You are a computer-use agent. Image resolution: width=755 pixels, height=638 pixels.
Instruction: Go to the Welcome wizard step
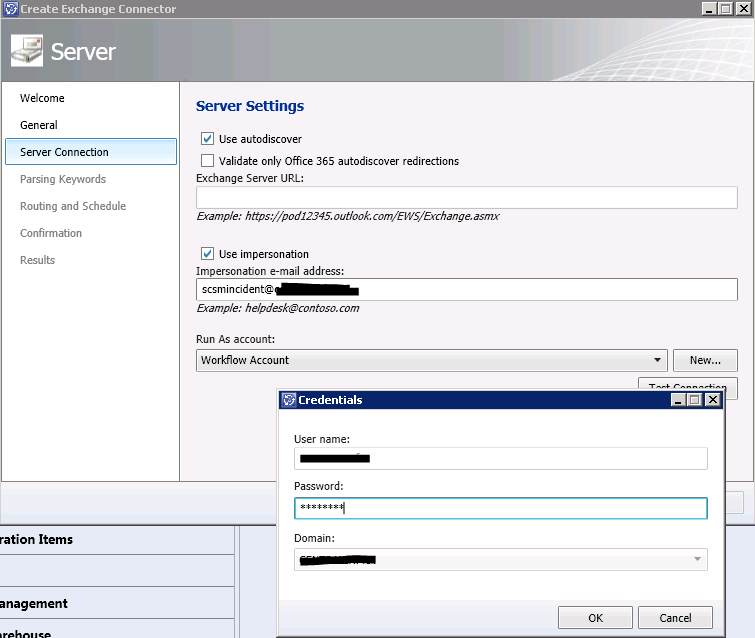pos(42,98)
